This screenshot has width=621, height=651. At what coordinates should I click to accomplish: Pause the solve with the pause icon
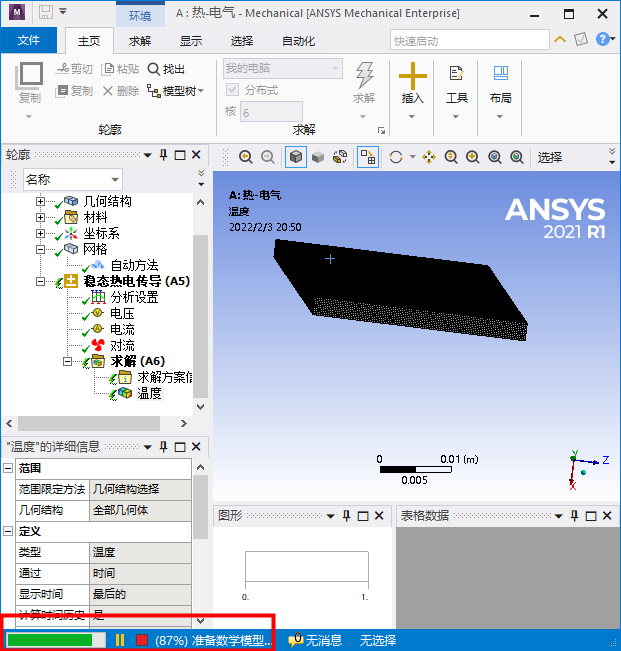click(x=120, y=640)
